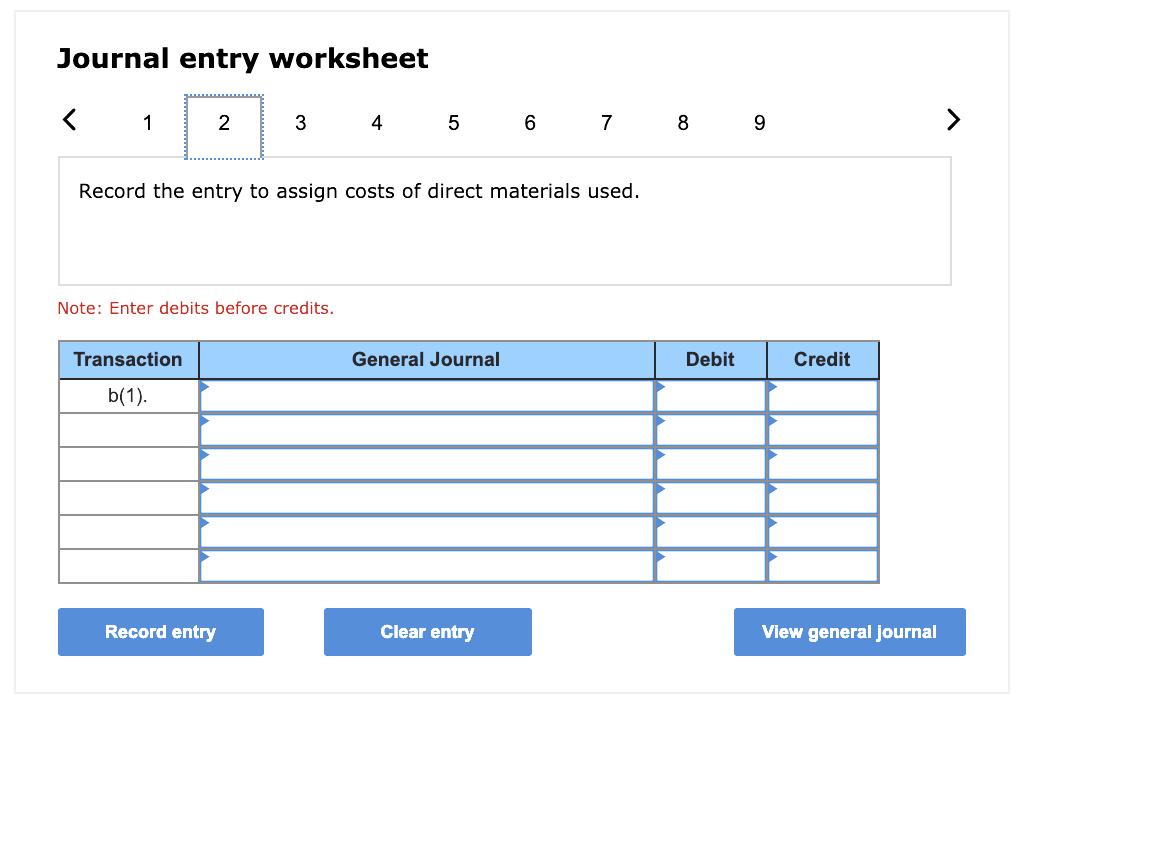1154x842 pixels.
Task: Click the Debit input in the second row
Action: click(x=710, y=429)
